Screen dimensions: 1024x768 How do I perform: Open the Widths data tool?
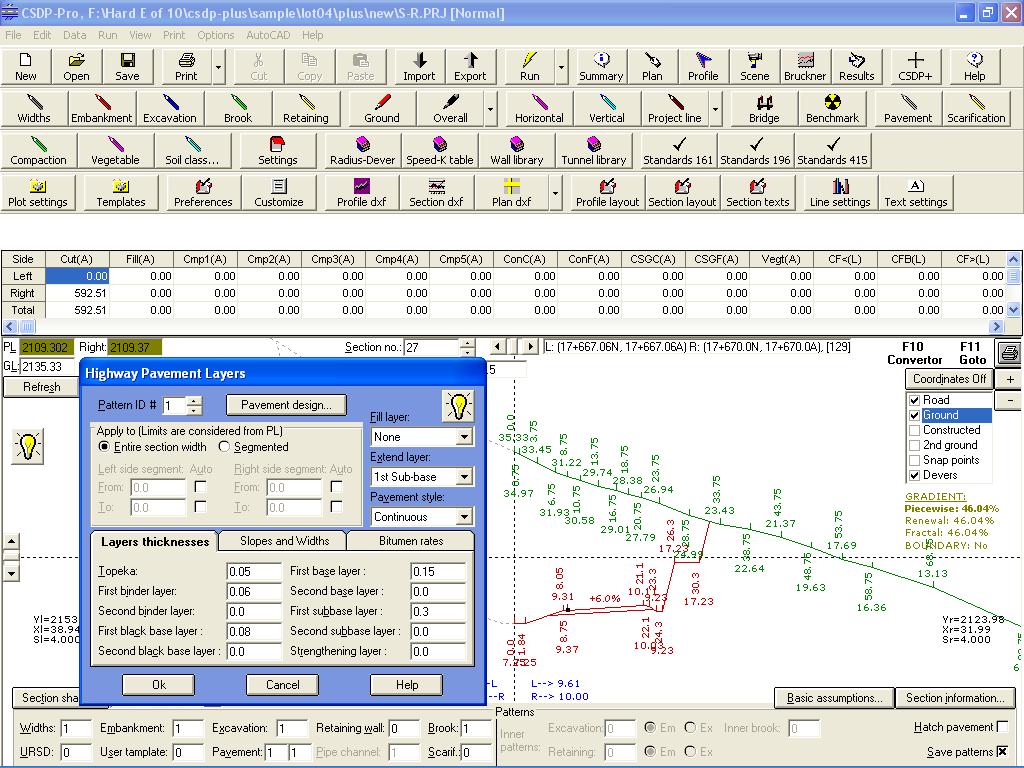tap(34, 108)
